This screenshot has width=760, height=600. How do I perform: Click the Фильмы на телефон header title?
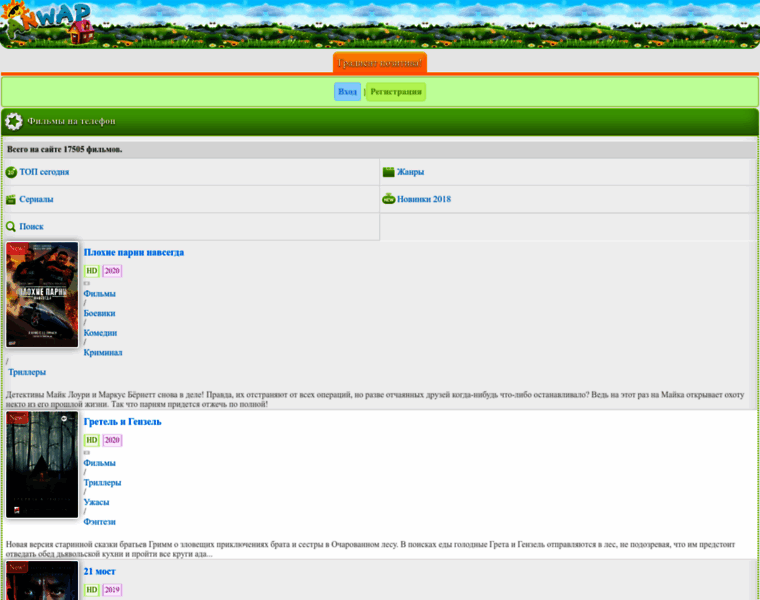coord(71,121)
